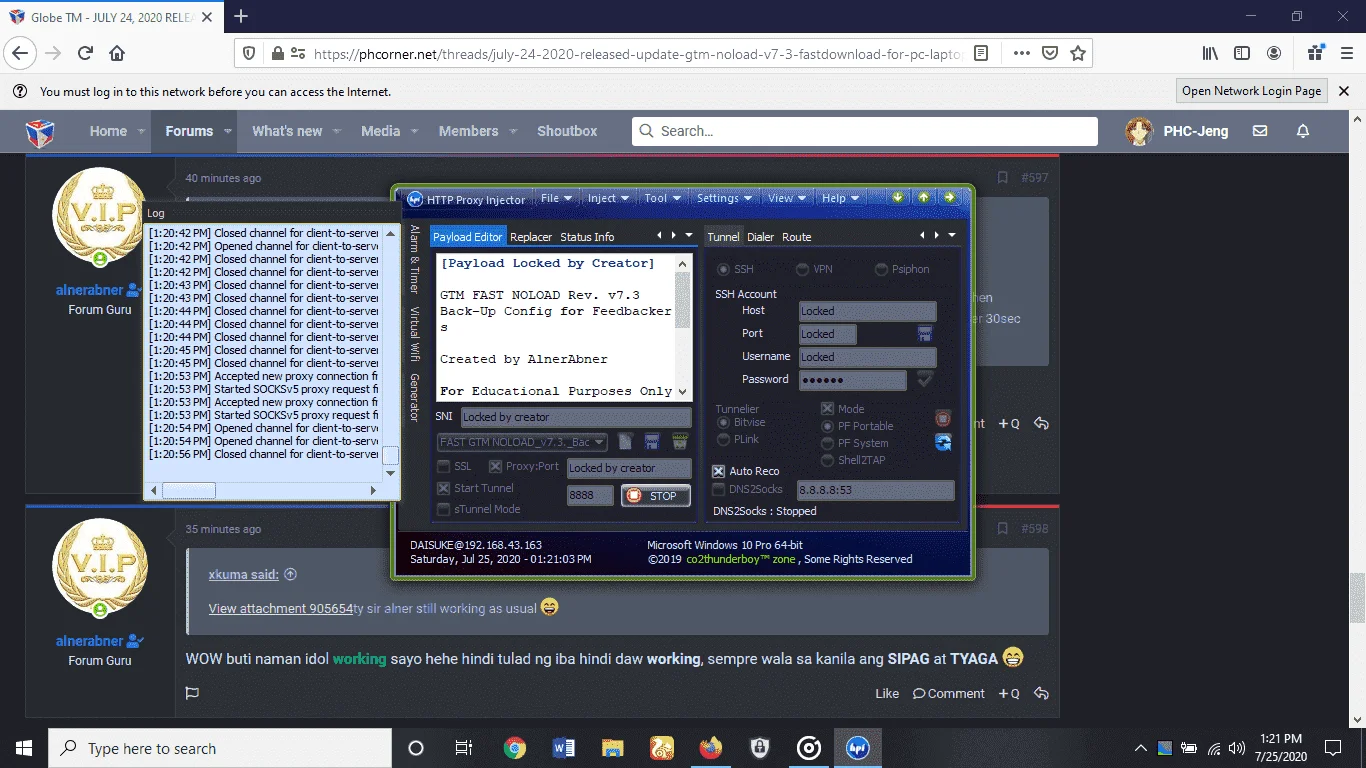Open the View attachment 905654 link
Image resolution: width=1366 pixels, height=768 pixels.
click(x=281, y=608)
